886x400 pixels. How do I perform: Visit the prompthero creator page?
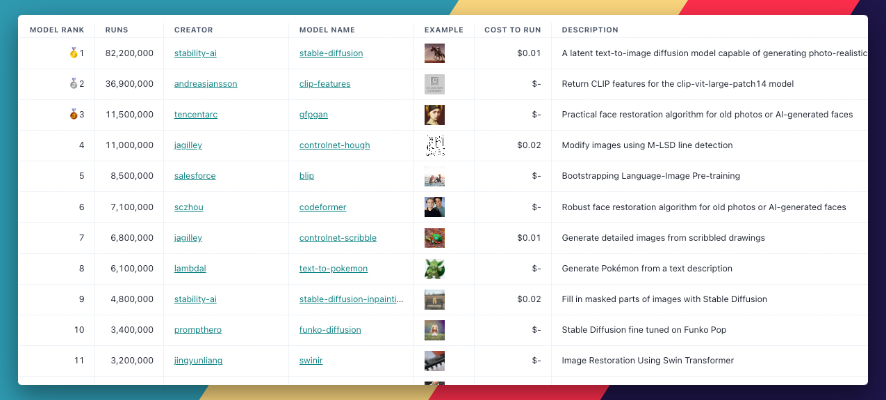[x=198, y=329]
